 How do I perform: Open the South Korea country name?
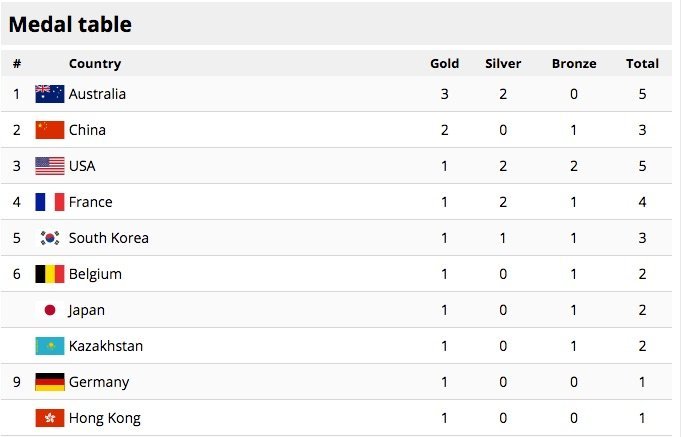pos(109,238)
